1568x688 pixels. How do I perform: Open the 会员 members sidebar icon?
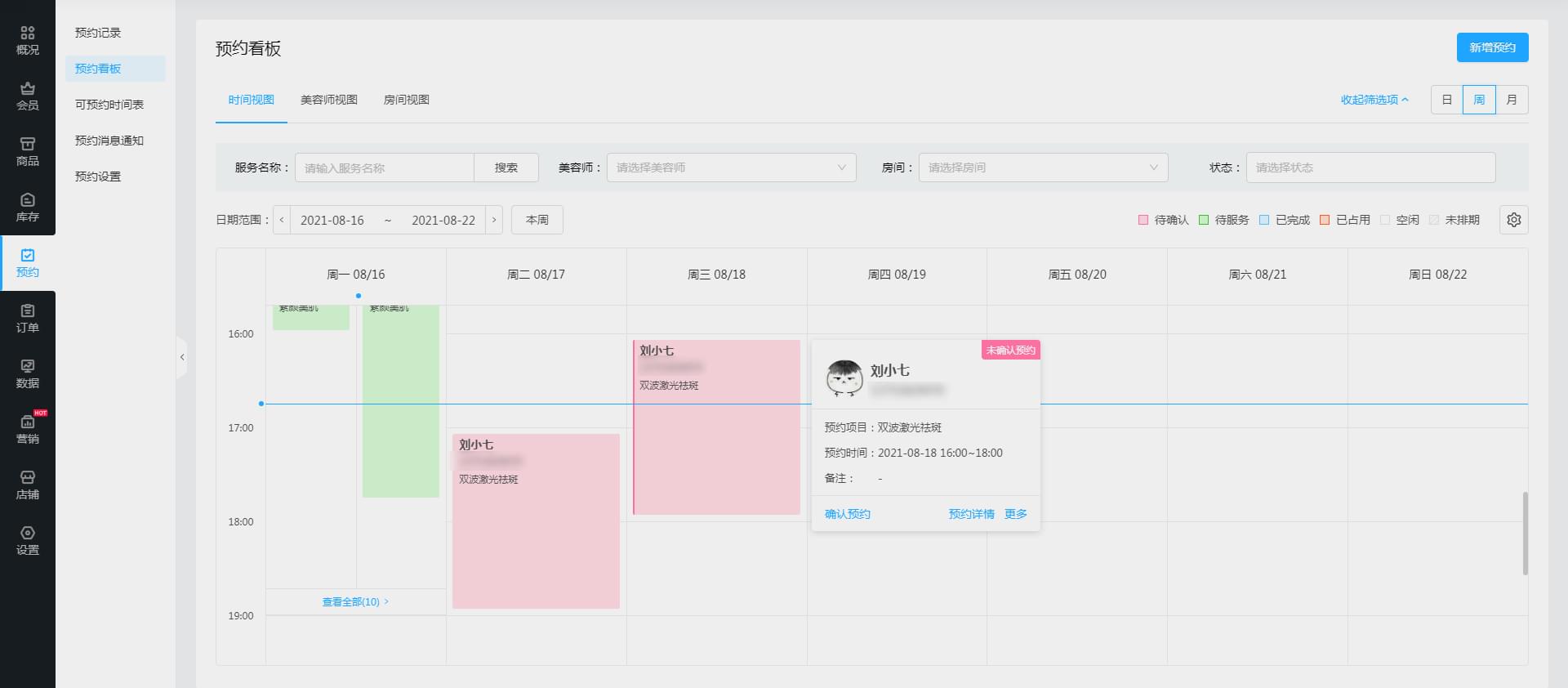point(28,96)
